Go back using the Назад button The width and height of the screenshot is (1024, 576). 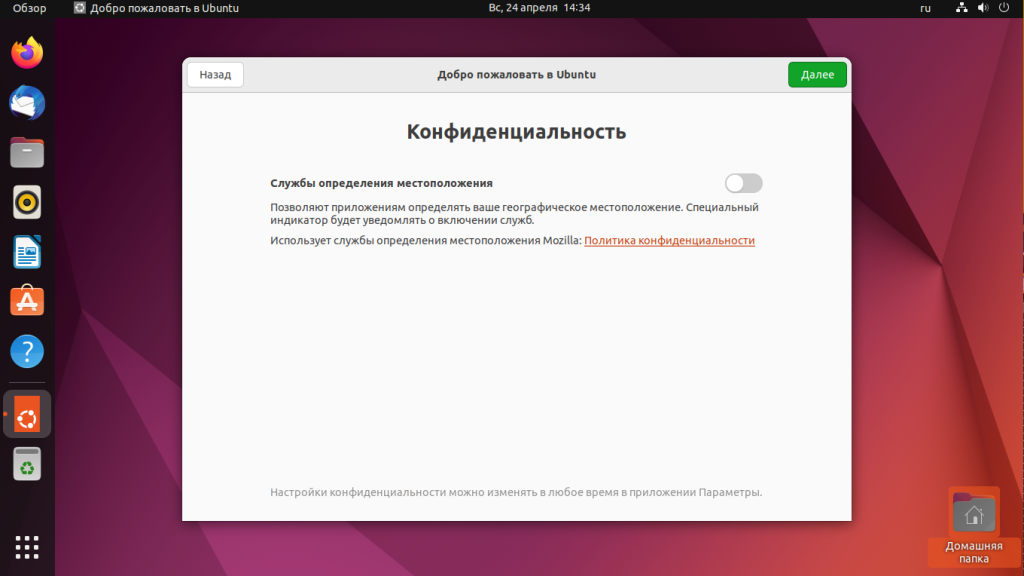click(215, 75)
